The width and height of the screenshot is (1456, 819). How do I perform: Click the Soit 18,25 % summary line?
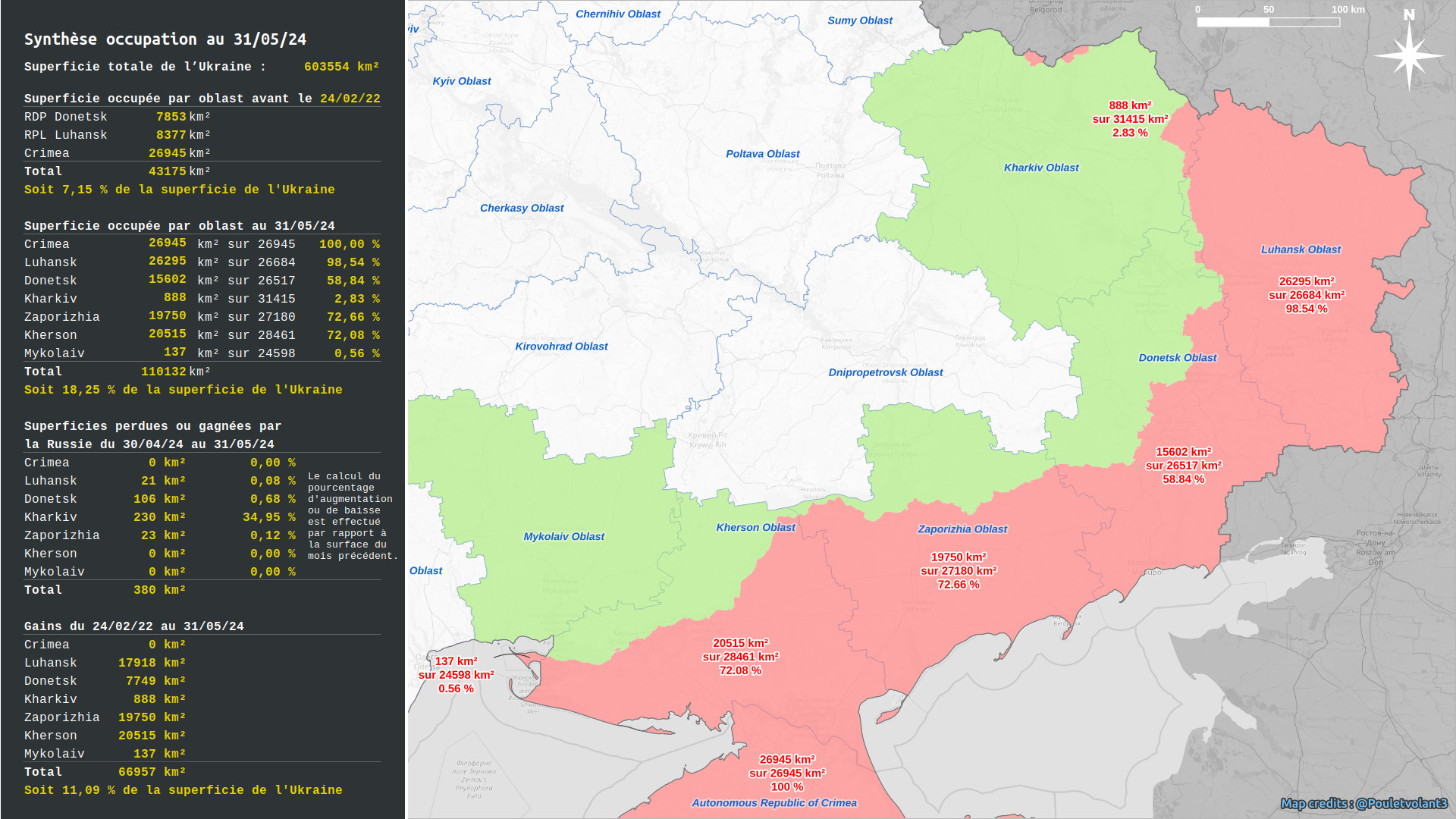(x=183, y=390)
